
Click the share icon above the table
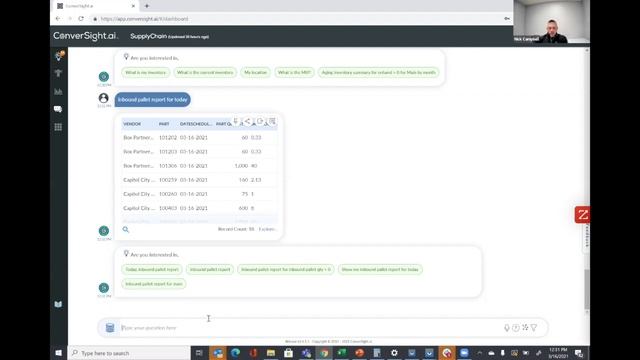[248, 121]
